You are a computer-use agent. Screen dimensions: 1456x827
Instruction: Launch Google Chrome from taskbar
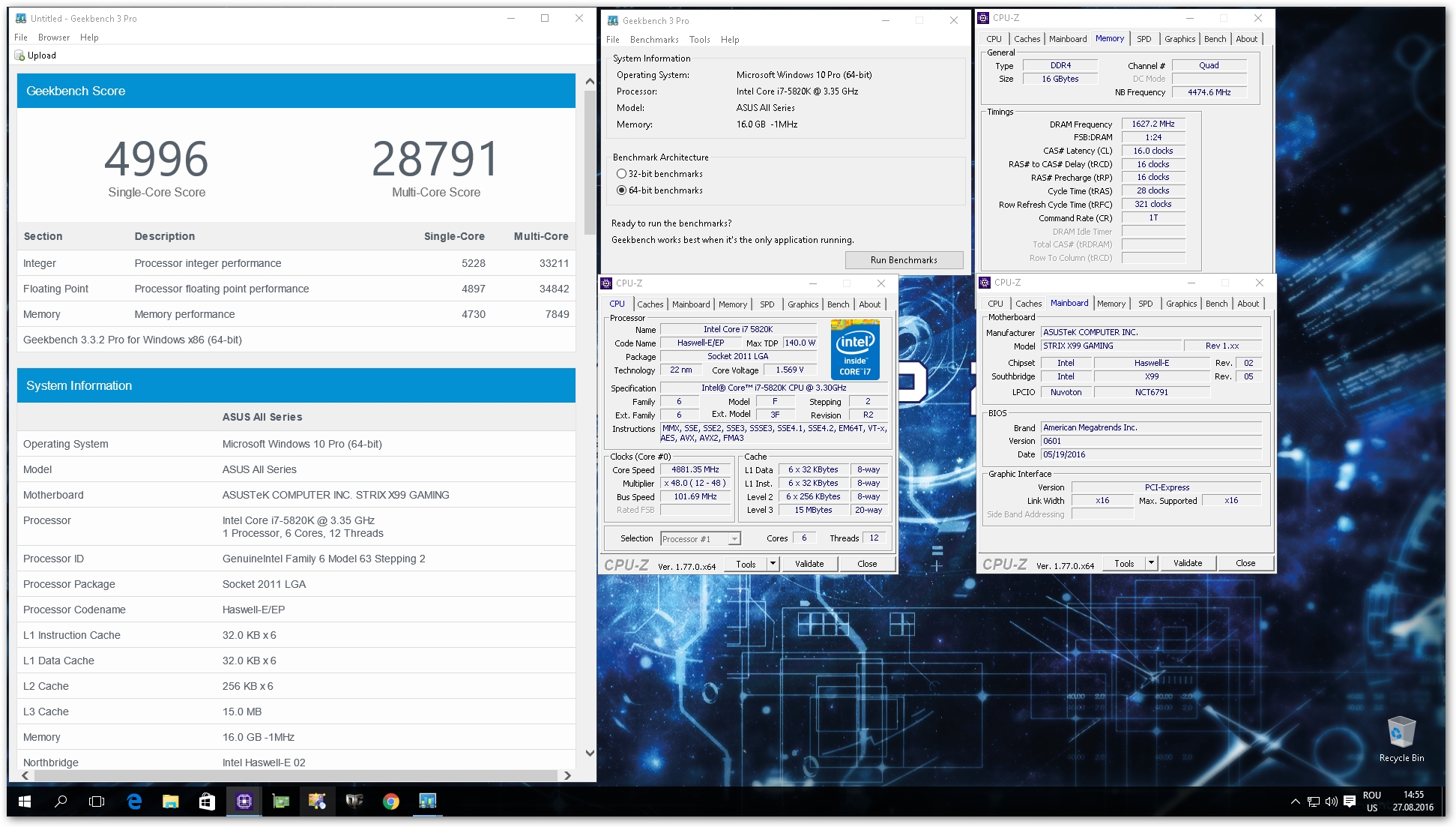(391, 802)
